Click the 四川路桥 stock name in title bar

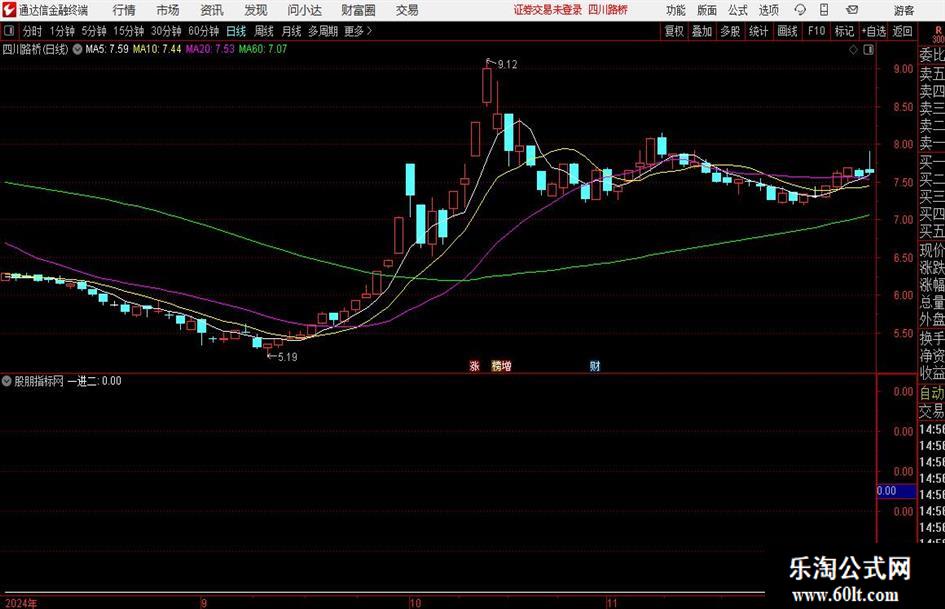pyautogui.click(x=608, y=10)
